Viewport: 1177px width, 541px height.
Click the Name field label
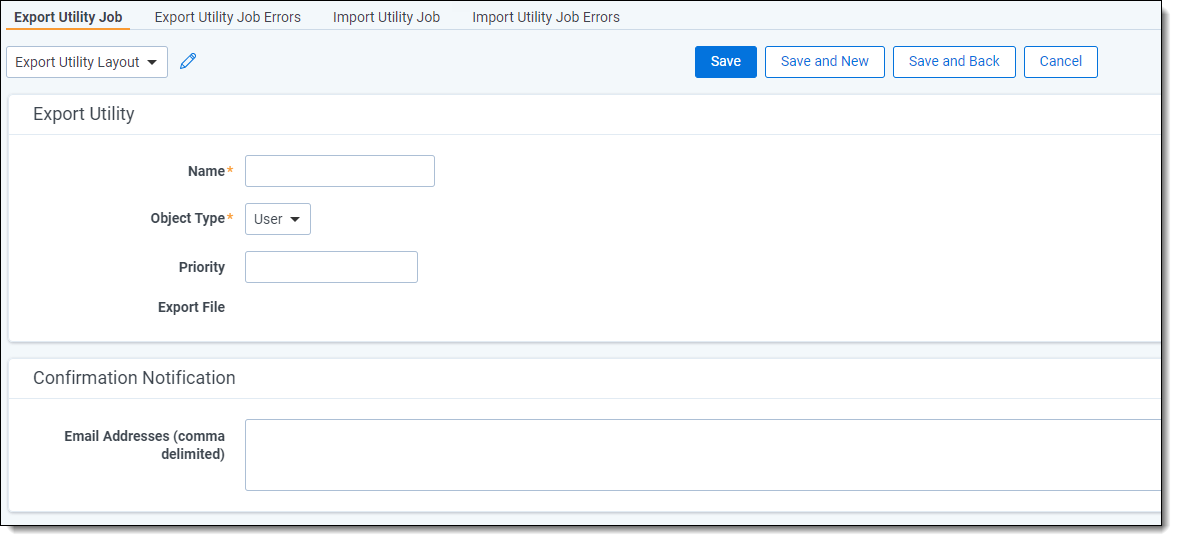tap(206, 171)
